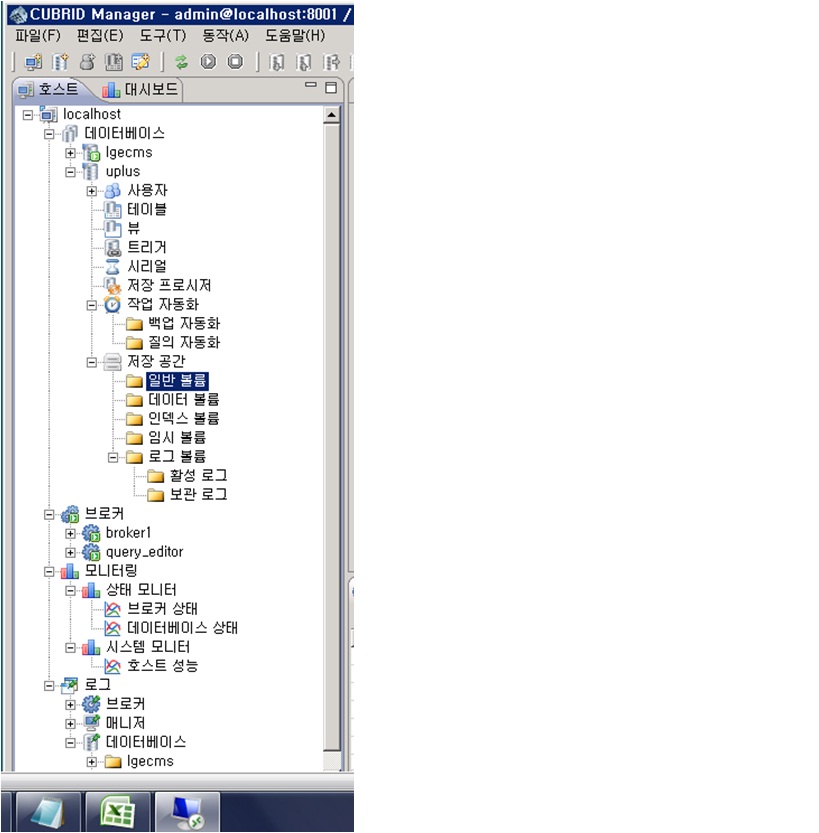The height and width of the screenshot is (833, 819).
Task: Expand the query_editor broker node
Action: 70,552
